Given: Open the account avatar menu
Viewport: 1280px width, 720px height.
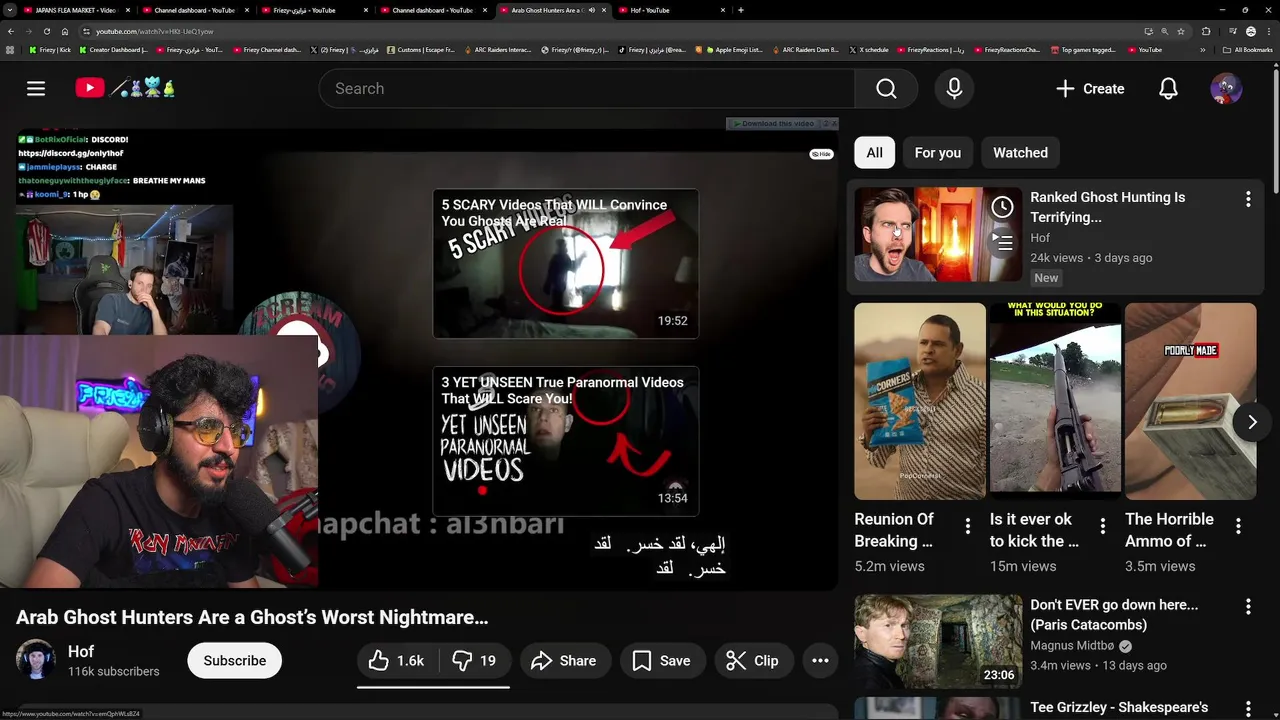Looking at the screenshot, I should 1226,89.
